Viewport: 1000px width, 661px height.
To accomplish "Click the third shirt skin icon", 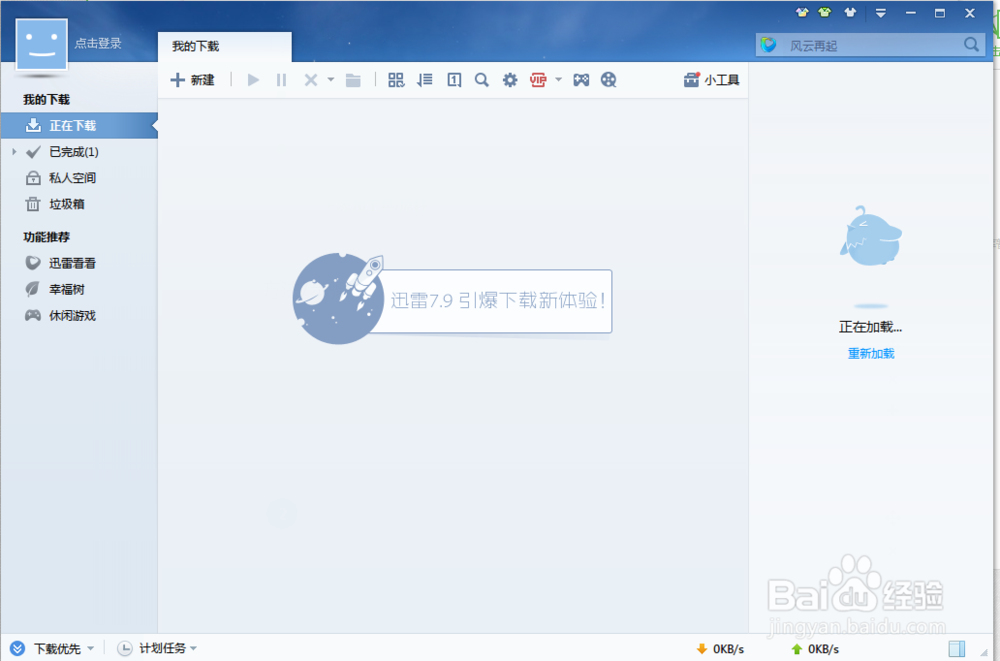I will click(850, 12).
